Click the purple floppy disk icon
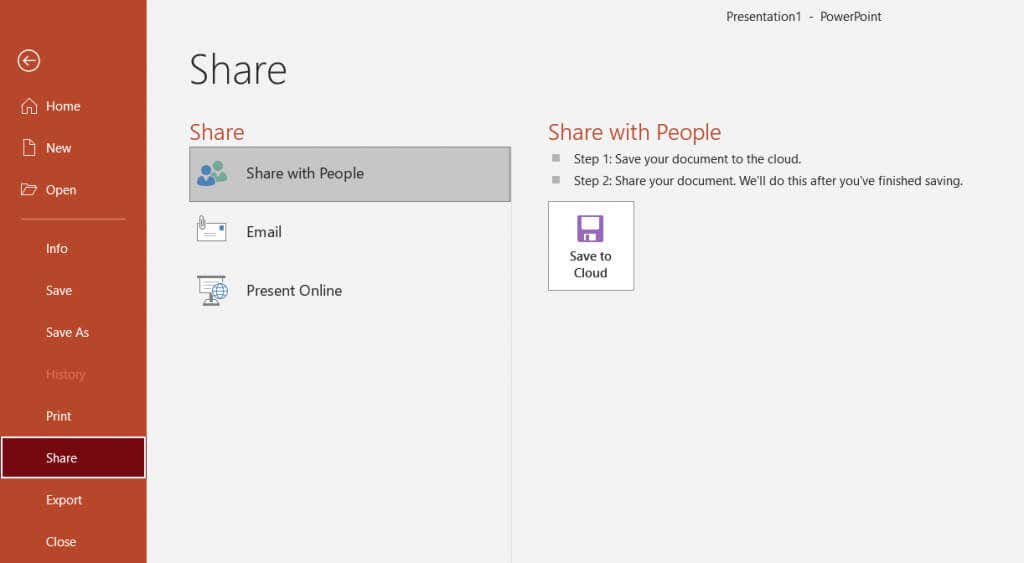Image resolution: width=1024 pixels, height=563 pixels. pyautogui.click(x=590, y=228)
